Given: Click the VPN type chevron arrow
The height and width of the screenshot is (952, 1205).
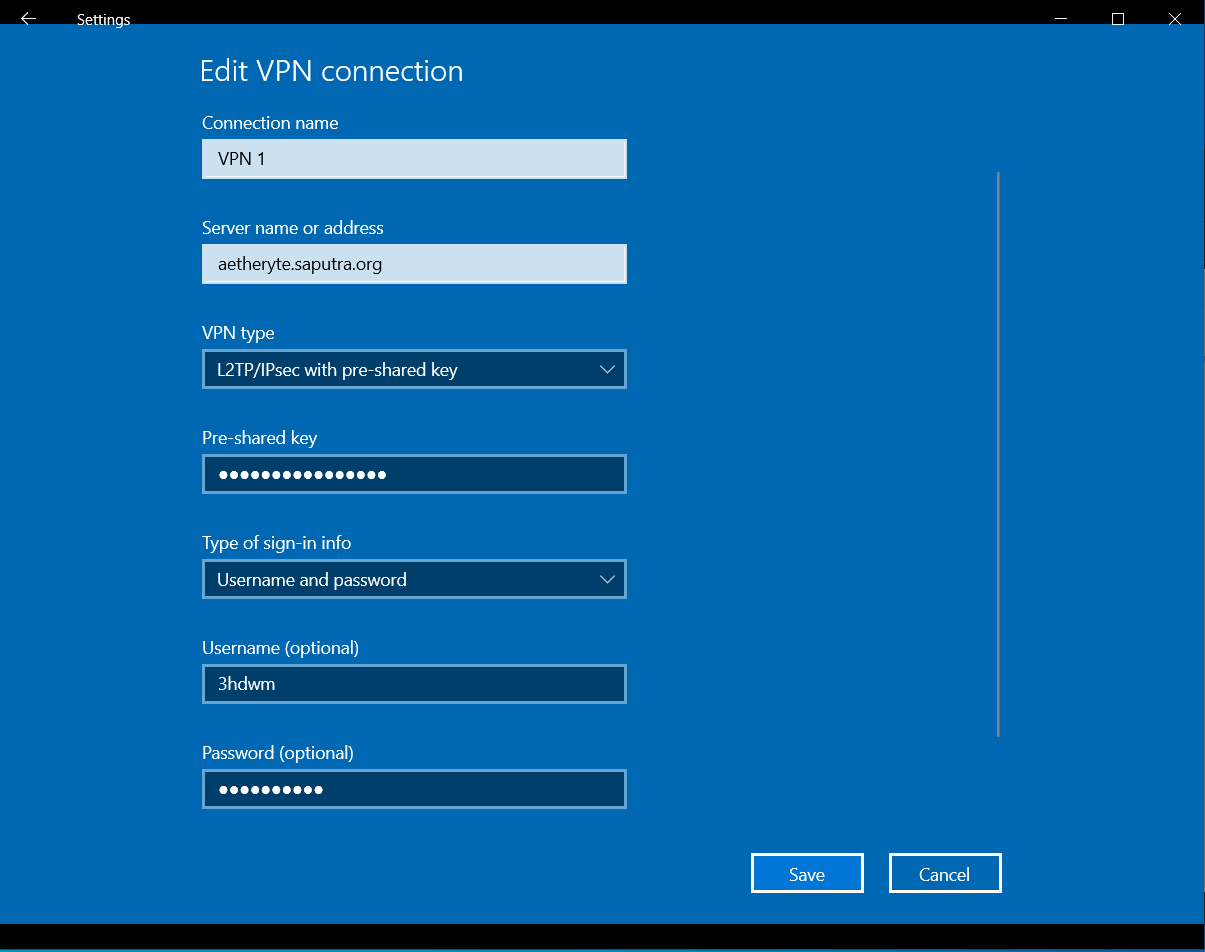Looking at the screenshot, I should pos(607,369).
